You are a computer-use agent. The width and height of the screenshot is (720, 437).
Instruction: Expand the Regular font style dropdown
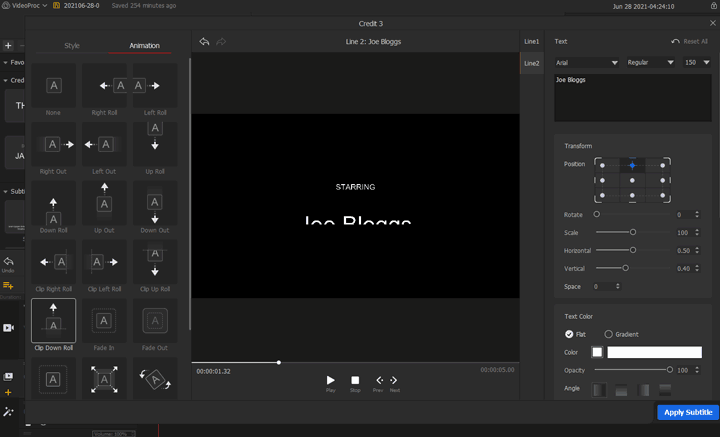click(650, 62)
